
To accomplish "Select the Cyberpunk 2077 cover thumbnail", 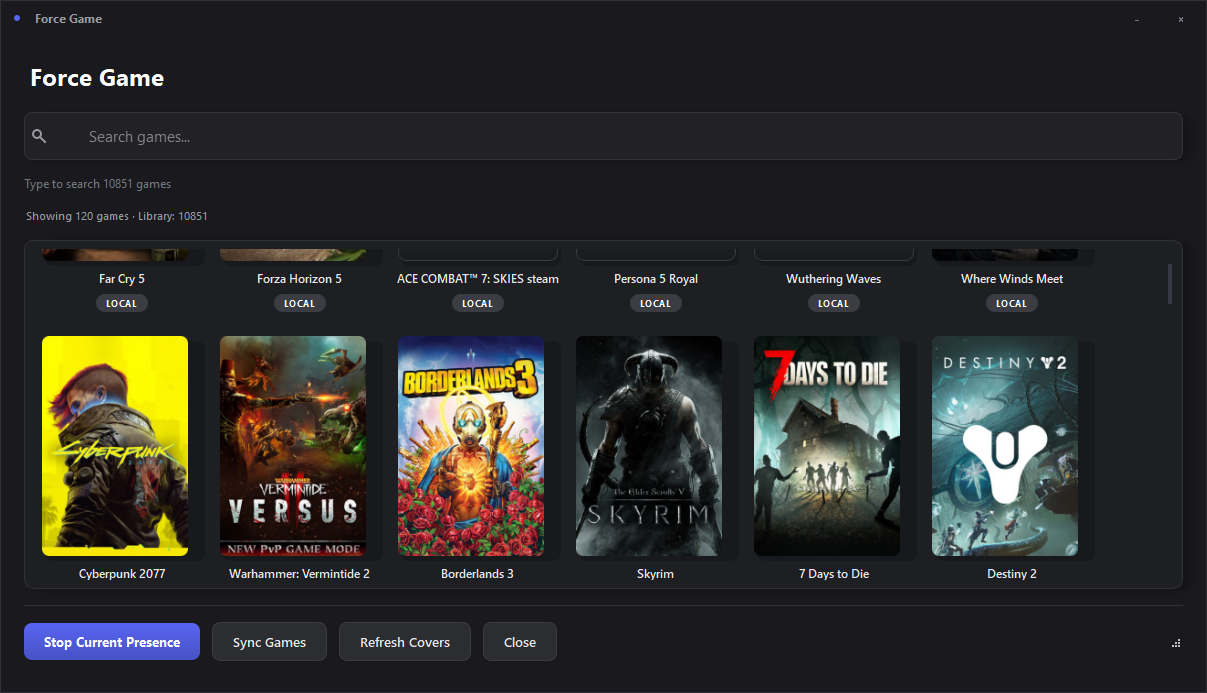I will pyautogui.click(x=115, y=446).
